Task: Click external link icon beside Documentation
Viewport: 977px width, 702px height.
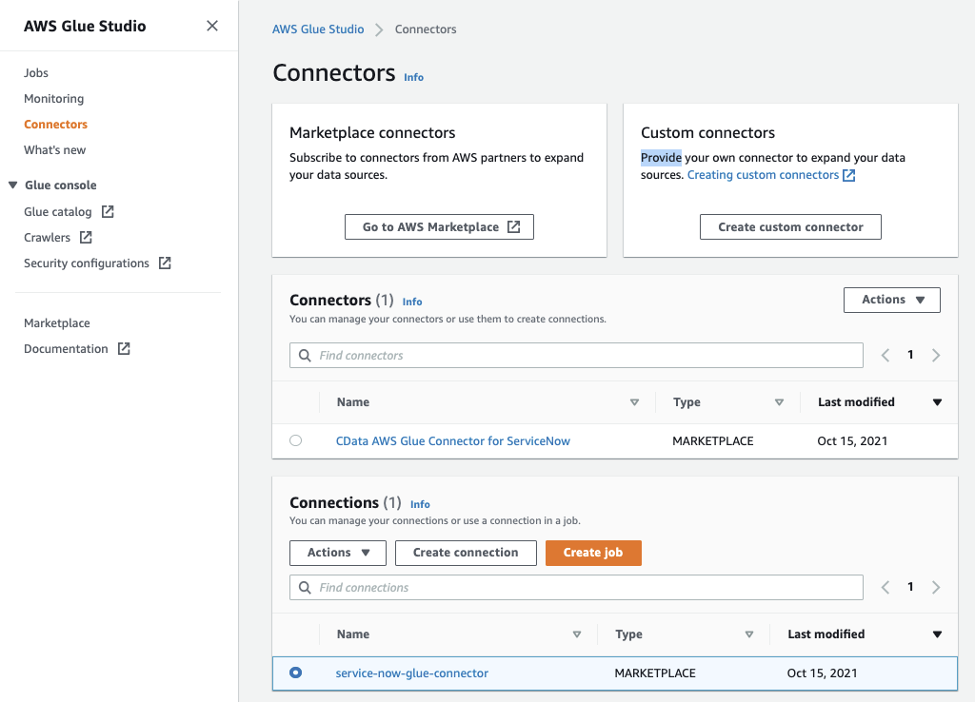Action: pos(124,349)
